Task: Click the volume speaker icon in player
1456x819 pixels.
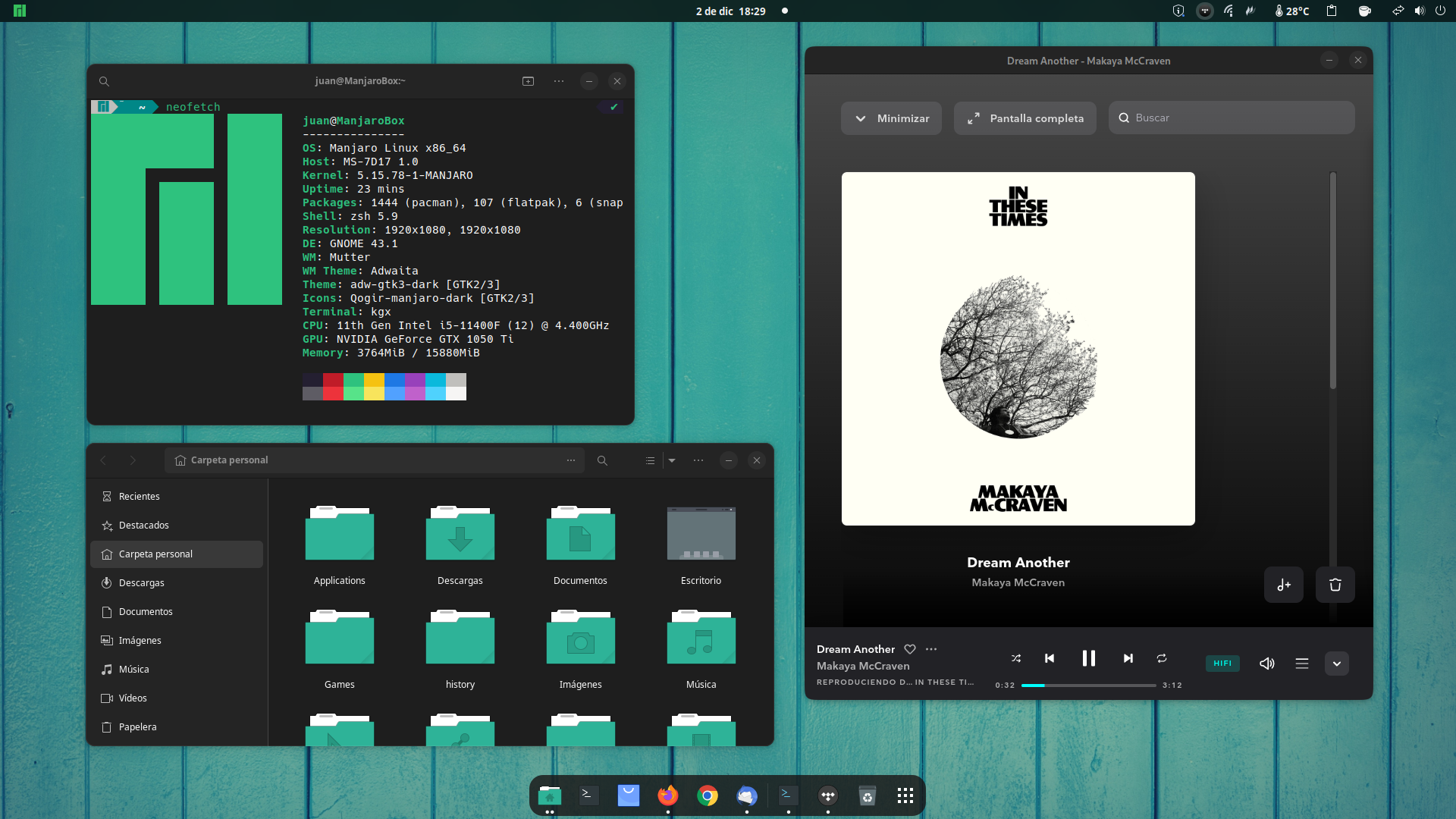Action: pyautogui.click(x=1266, y=664)
